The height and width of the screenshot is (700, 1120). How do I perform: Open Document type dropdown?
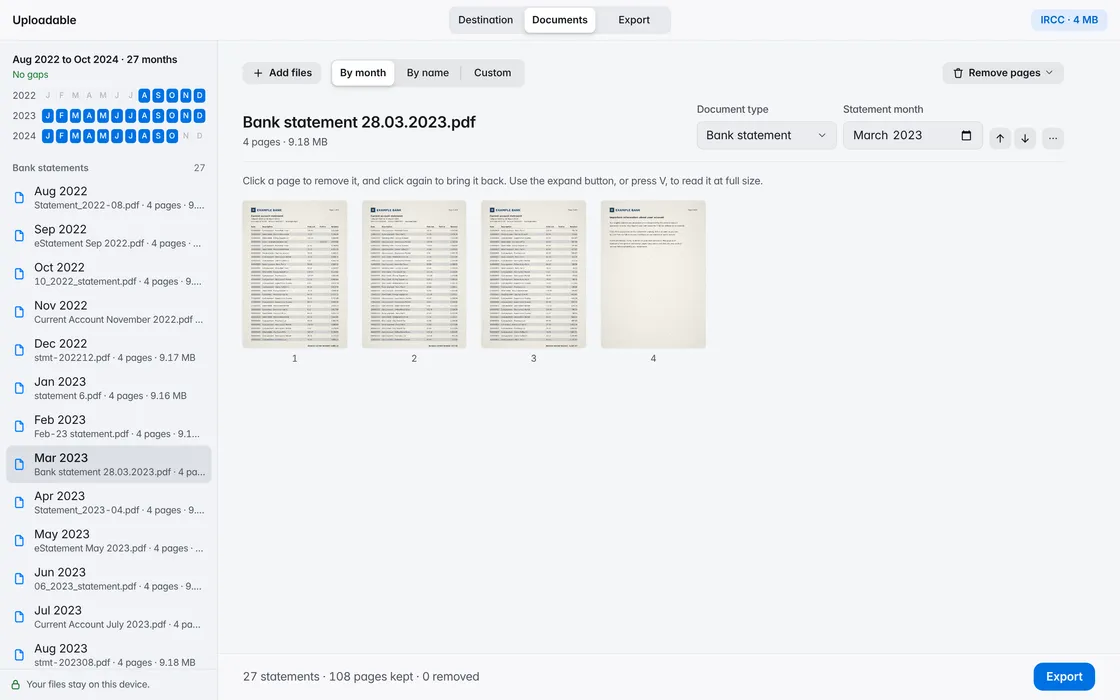coord(766,135)
